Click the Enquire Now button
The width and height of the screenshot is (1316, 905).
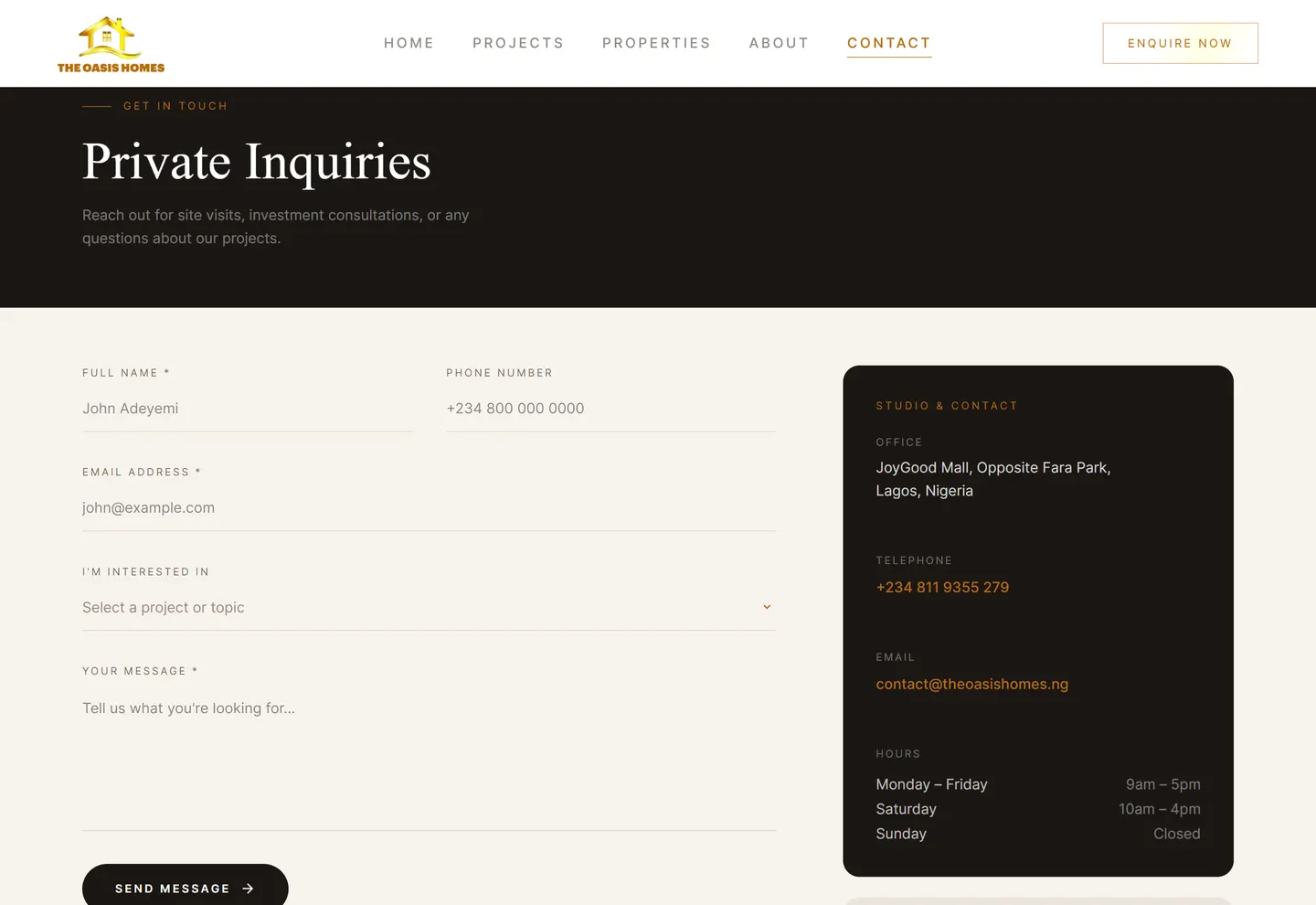click(x=1180, y=43)
